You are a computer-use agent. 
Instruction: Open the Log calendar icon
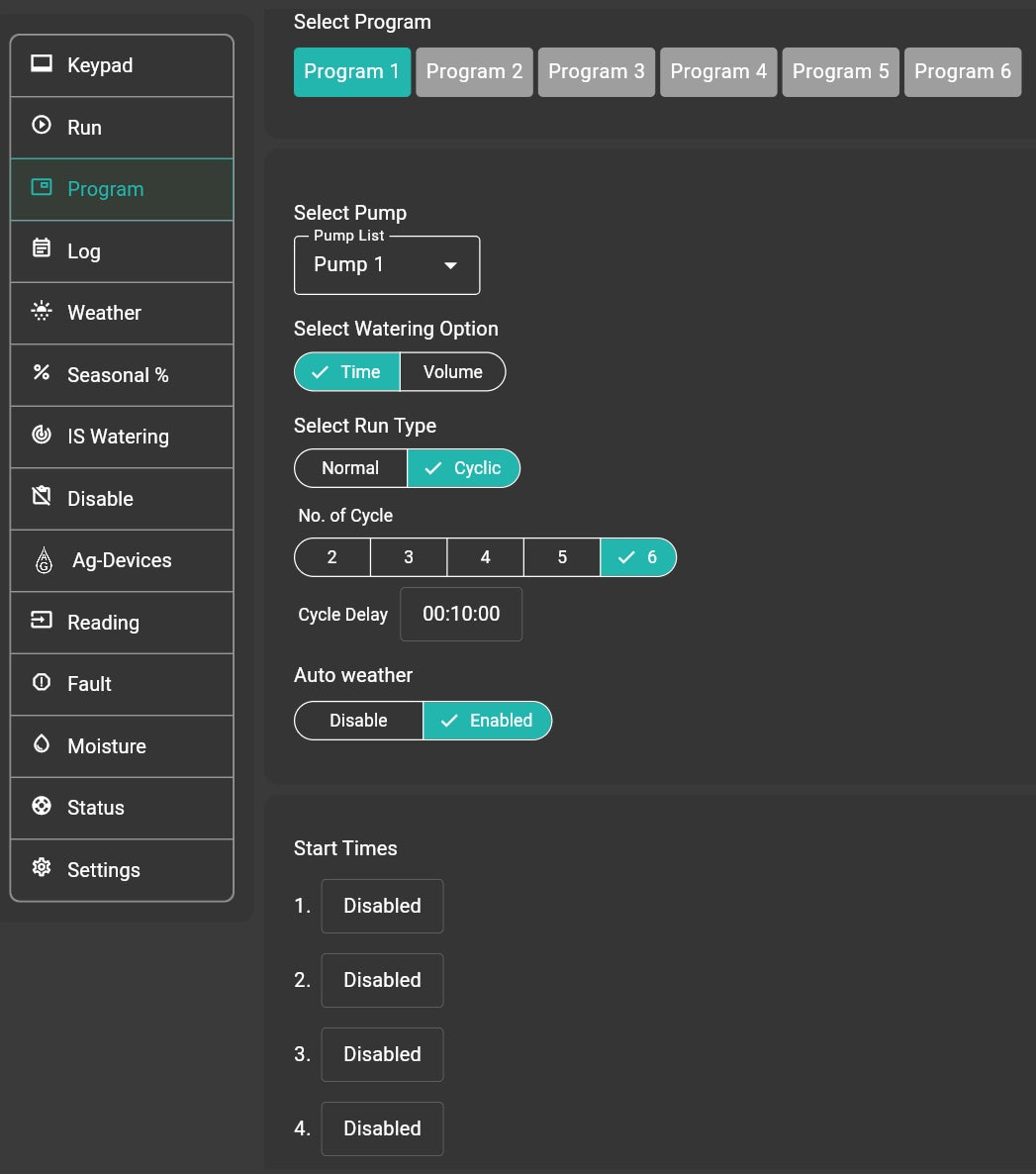pos(42,249)
